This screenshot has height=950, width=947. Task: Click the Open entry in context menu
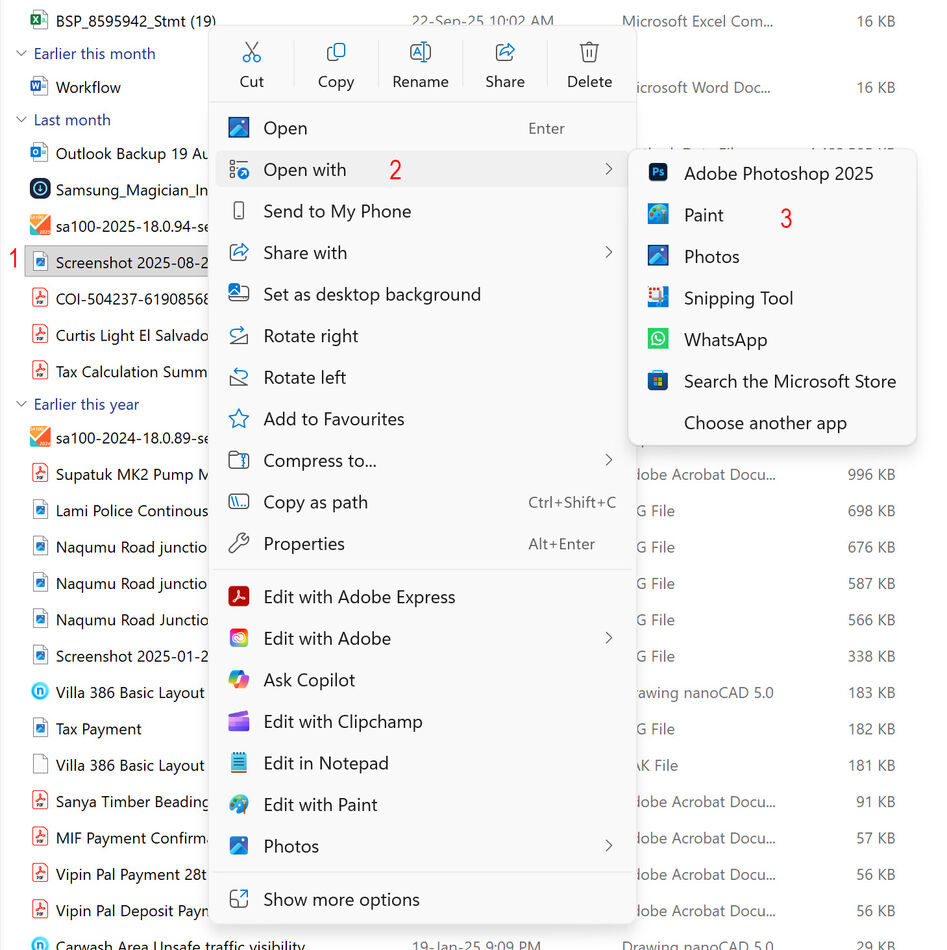[x=422, y=128]
